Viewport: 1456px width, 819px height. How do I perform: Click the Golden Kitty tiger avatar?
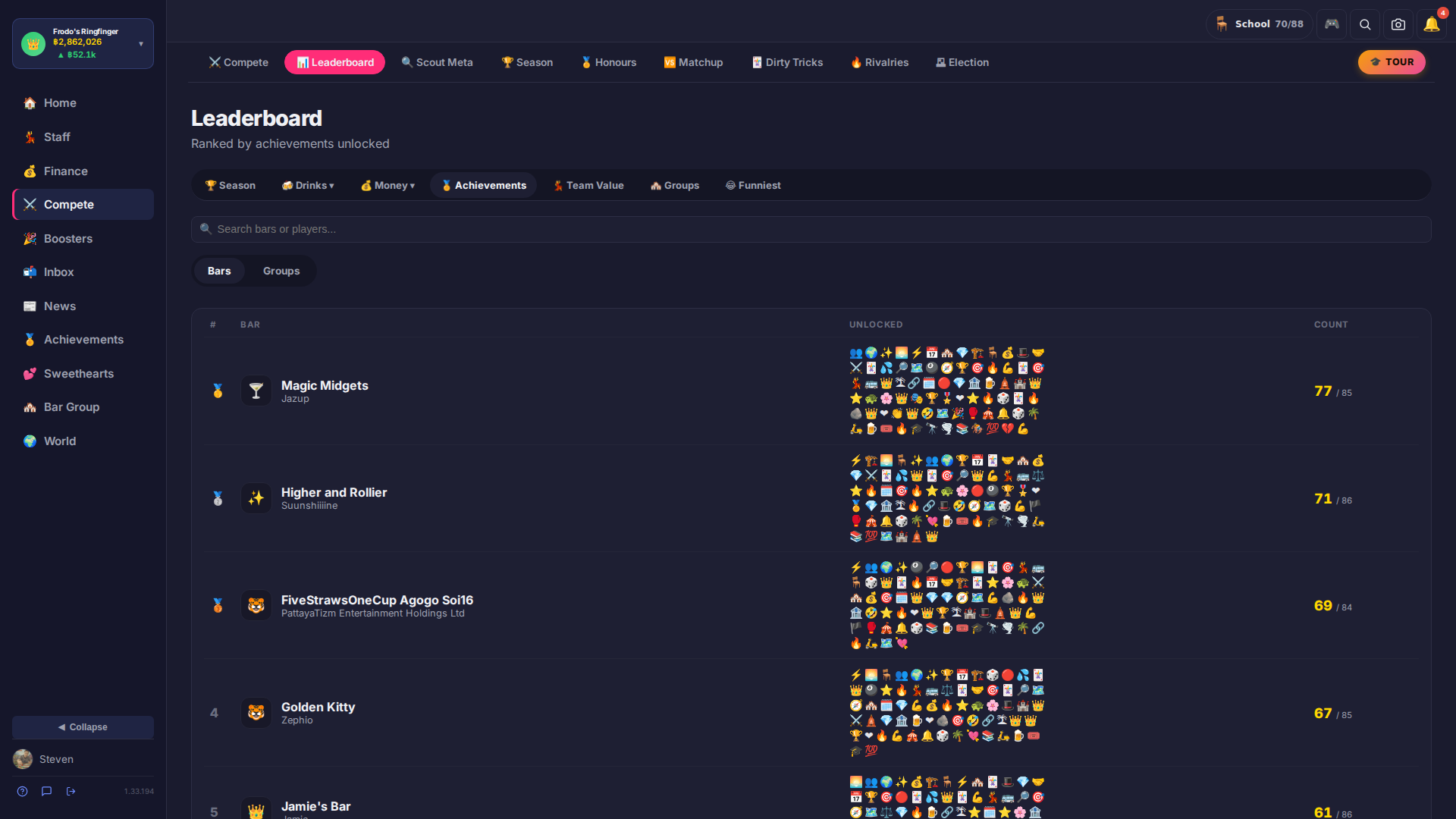[256, 713]
